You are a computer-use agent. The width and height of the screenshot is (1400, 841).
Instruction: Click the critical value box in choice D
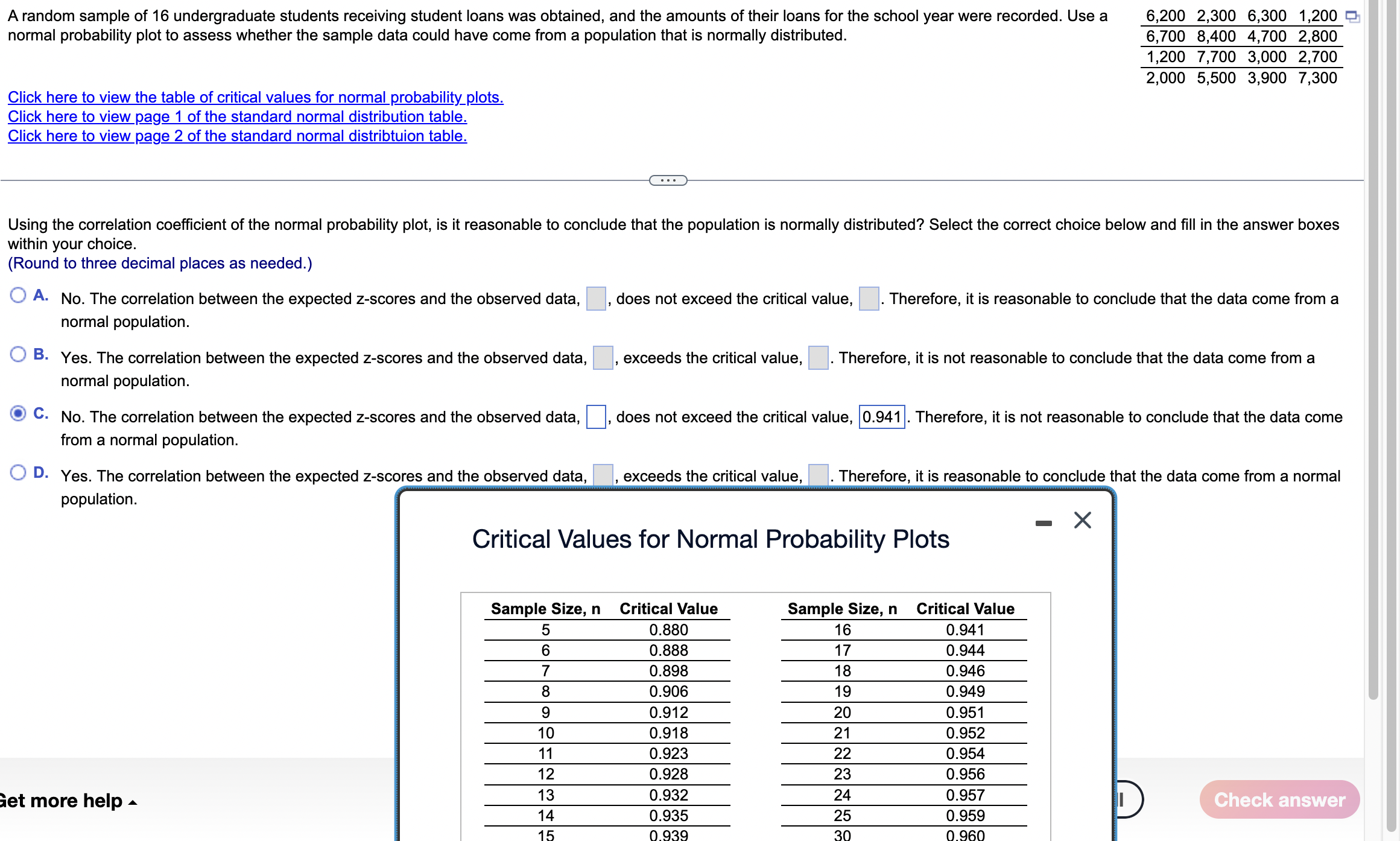point(819,475)
